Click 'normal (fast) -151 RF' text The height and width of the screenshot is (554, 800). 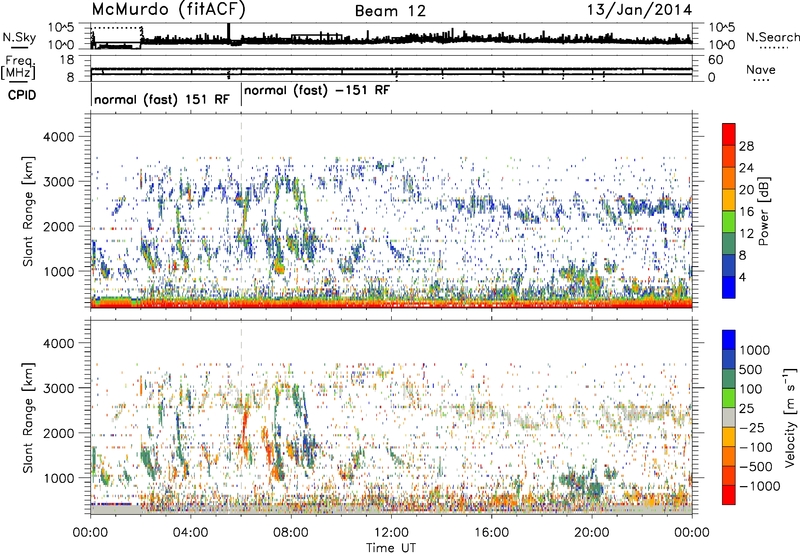[x=317, y=90]
